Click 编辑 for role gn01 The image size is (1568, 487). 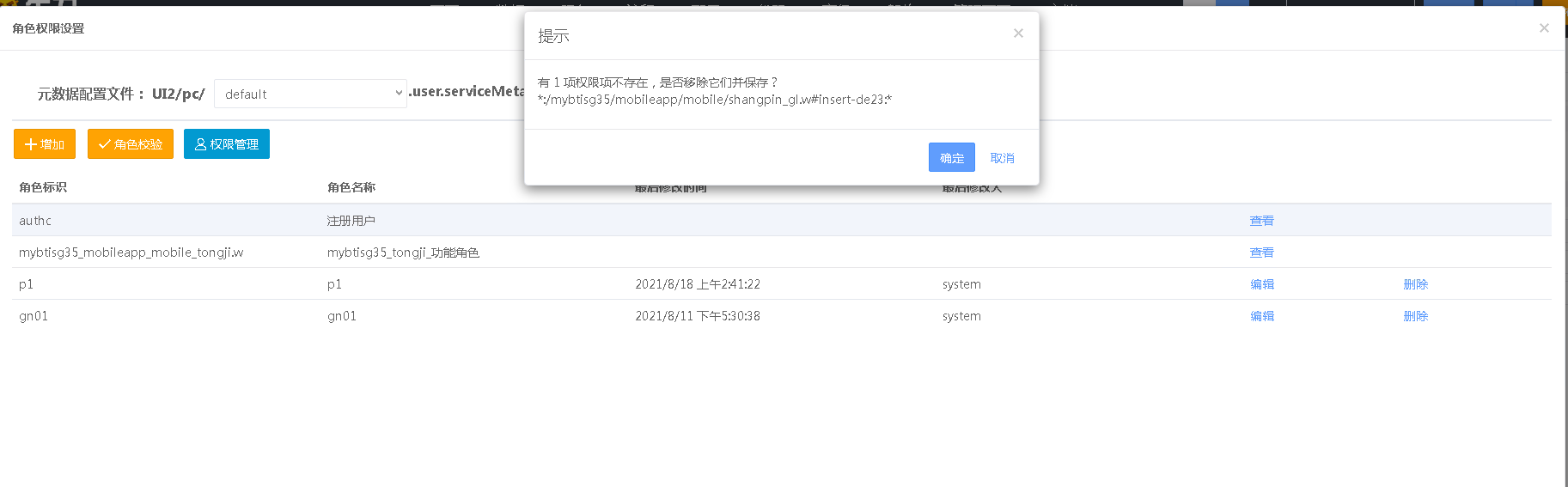(x=1261, y=316)
